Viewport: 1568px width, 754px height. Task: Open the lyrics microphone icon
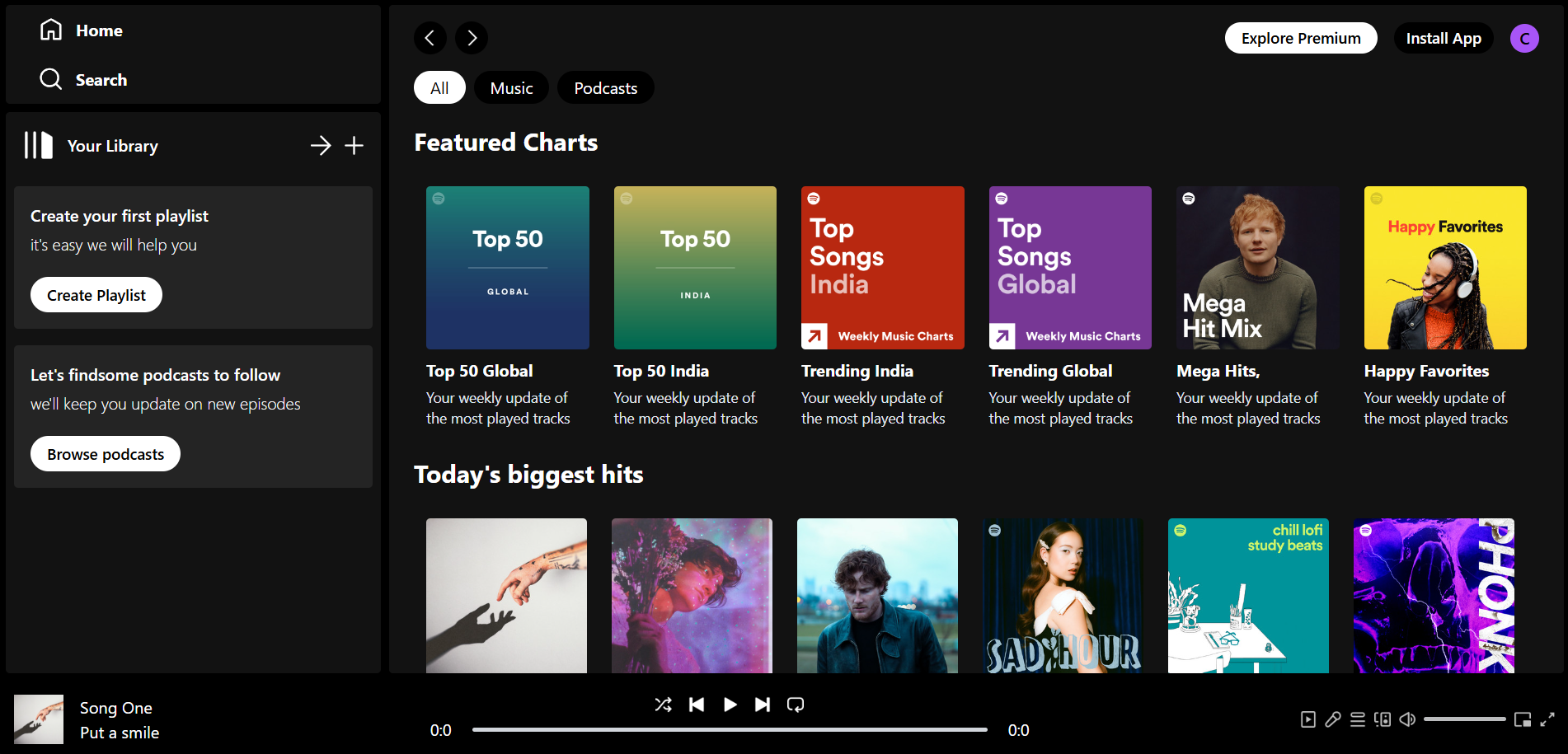click(x=1333, y=719)
